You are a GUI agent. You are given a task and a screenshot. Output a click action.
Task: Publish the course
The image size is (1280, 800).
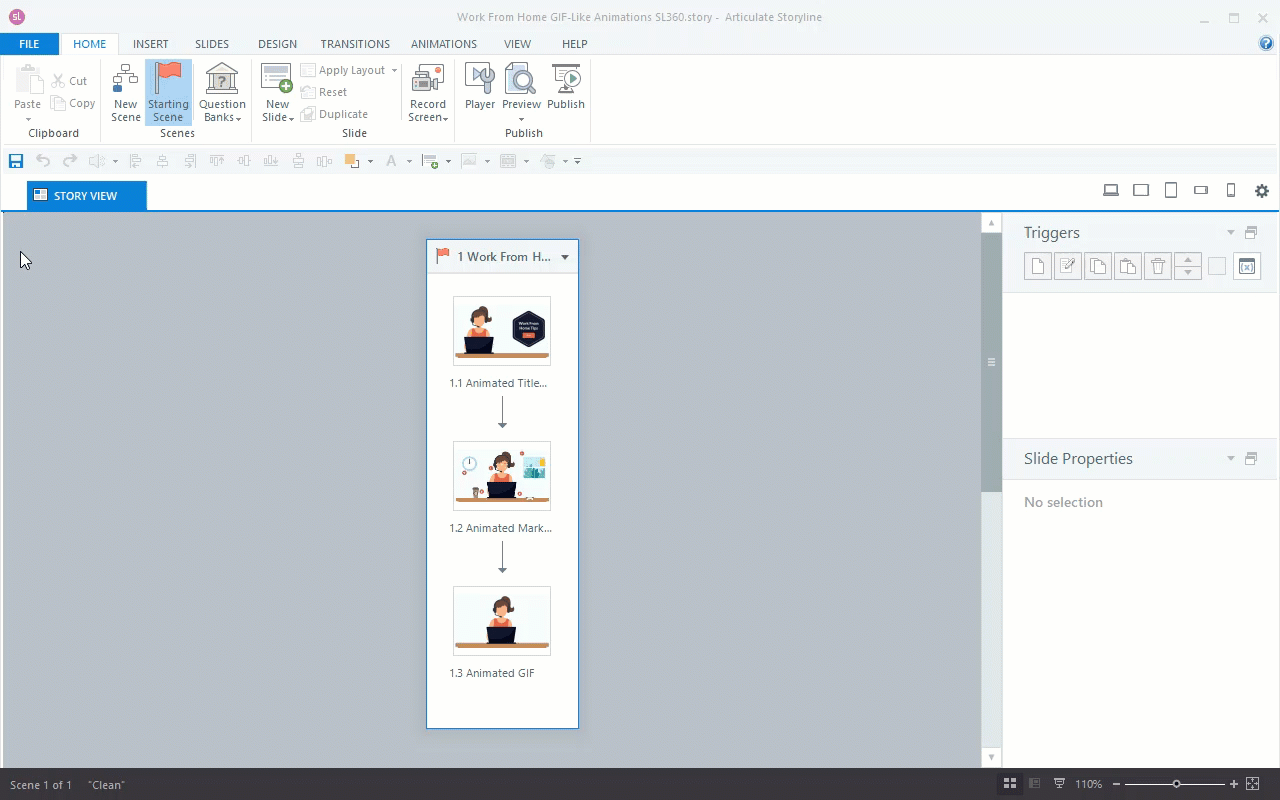coord(566,87)
